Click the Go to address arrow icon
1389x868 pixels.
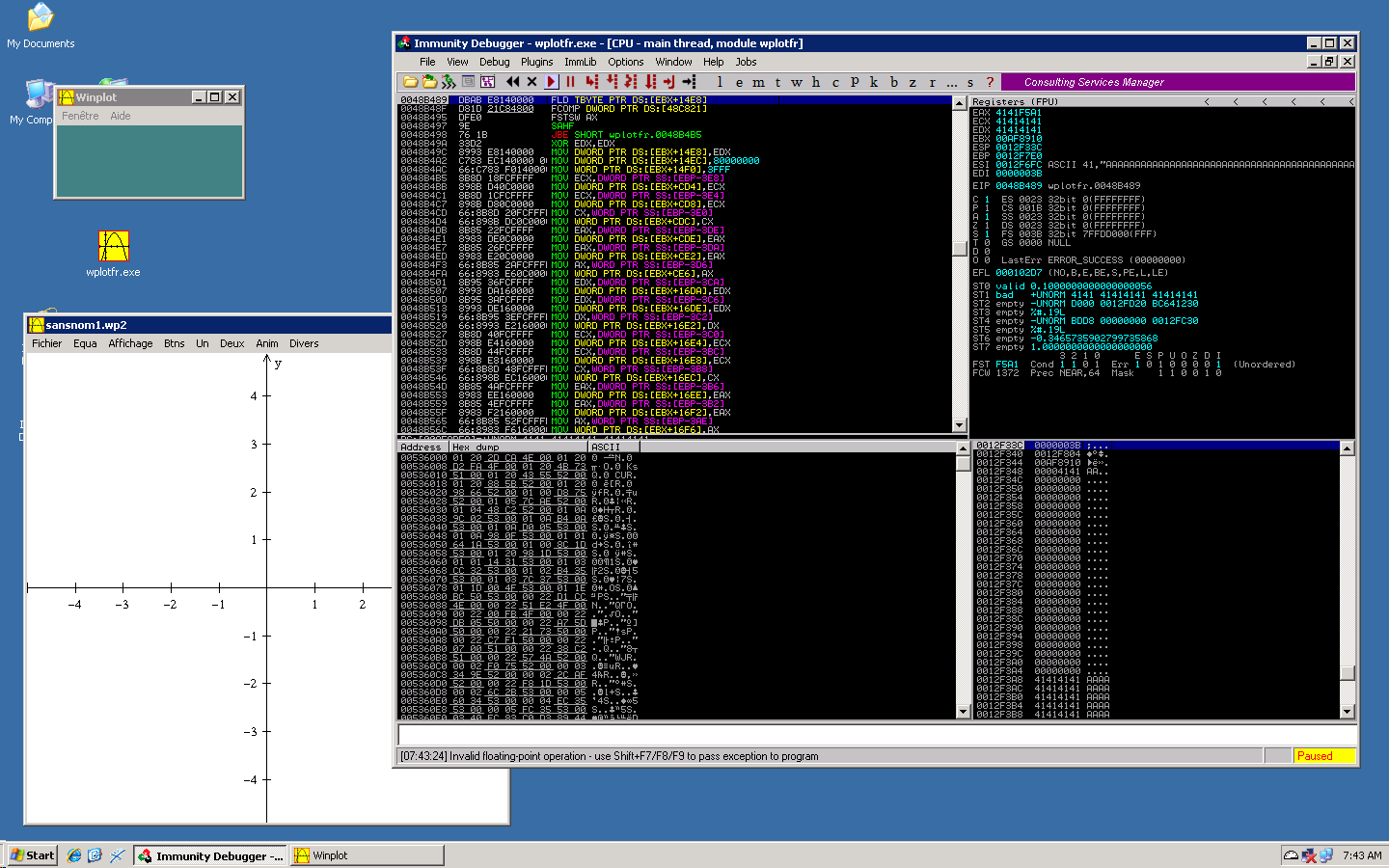689,82
